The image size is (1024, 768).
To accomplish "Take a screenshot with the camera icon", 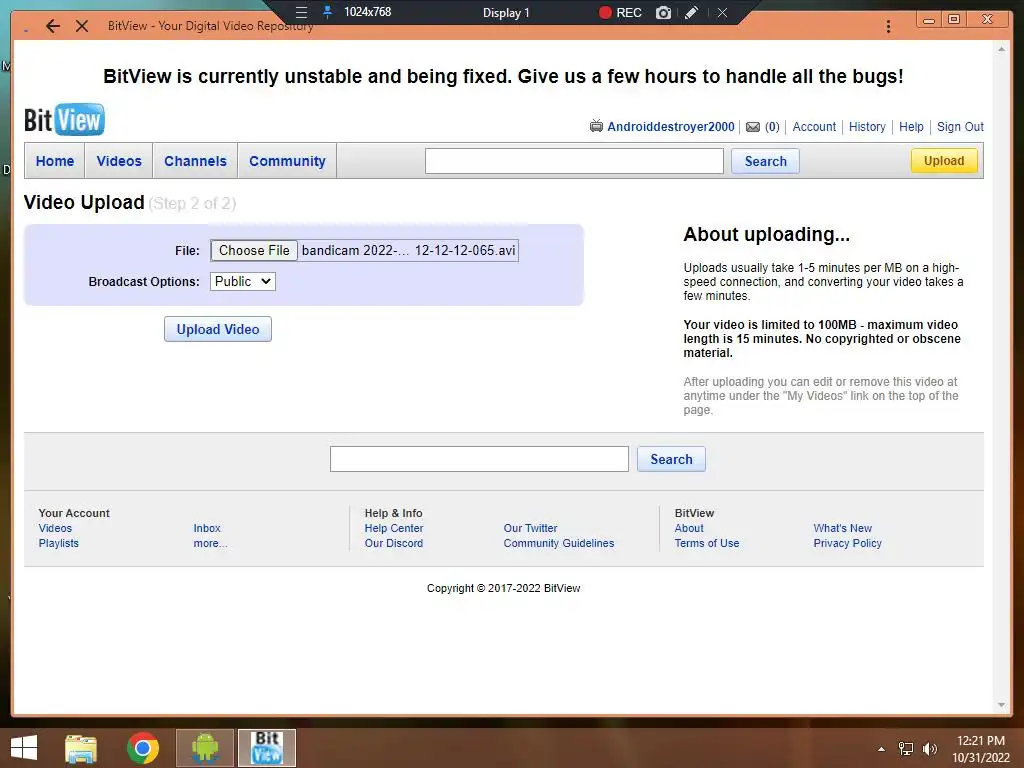I will (663, 12).
